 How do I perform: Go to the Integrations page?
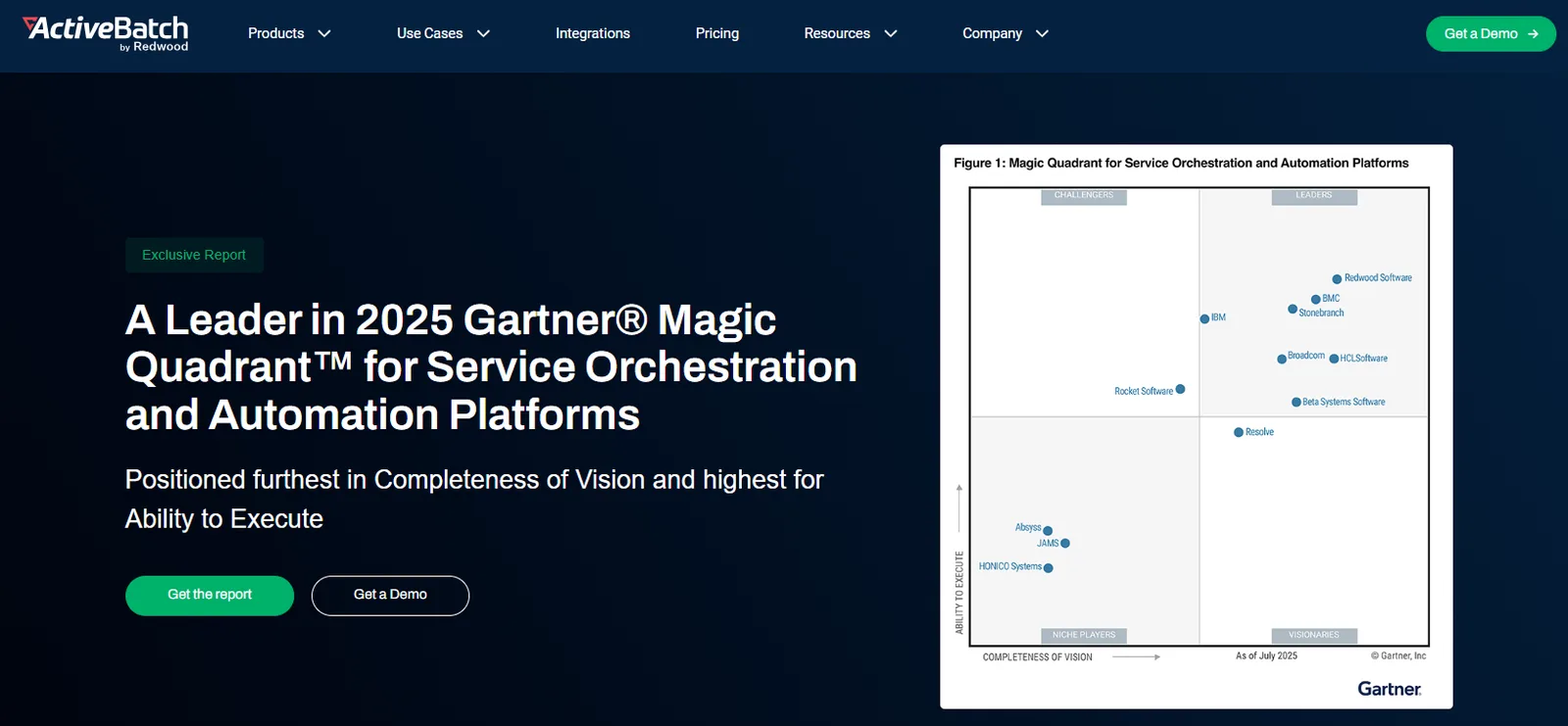(593, 33)
